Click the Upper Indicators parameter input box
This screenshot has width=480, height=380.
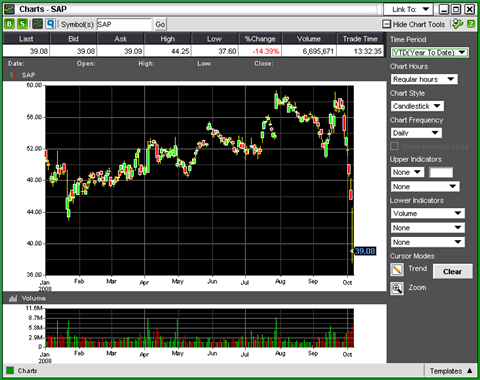[x=441, y=172]
